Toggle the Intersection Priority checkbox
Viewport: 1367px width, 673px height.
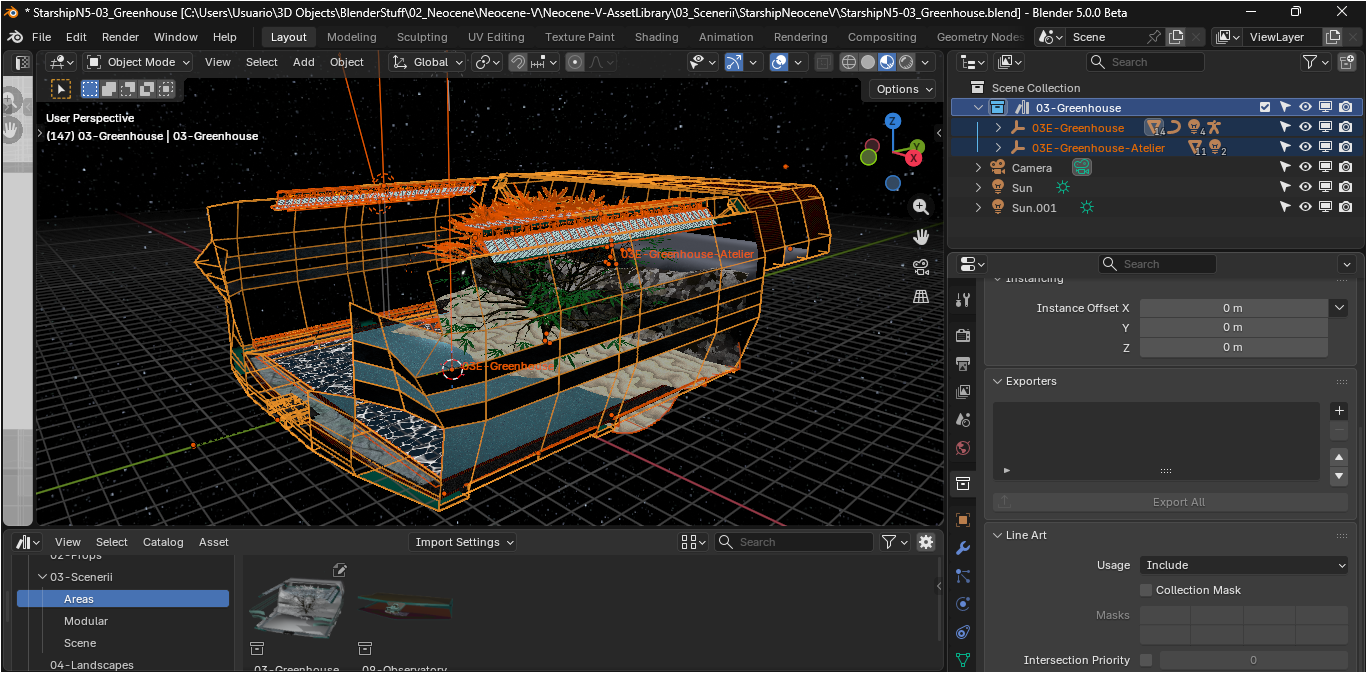[1146, 660]
